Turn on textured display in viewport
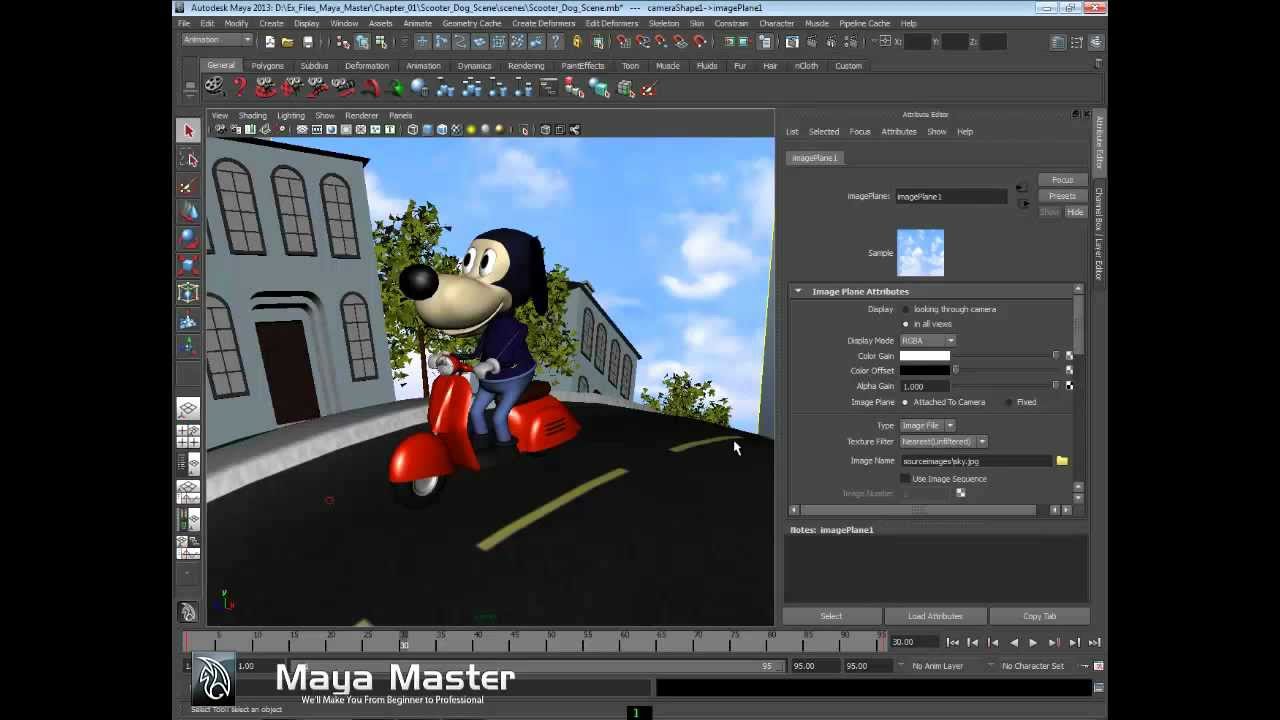The image size is (1280, 720). click(x=456, y=130)
